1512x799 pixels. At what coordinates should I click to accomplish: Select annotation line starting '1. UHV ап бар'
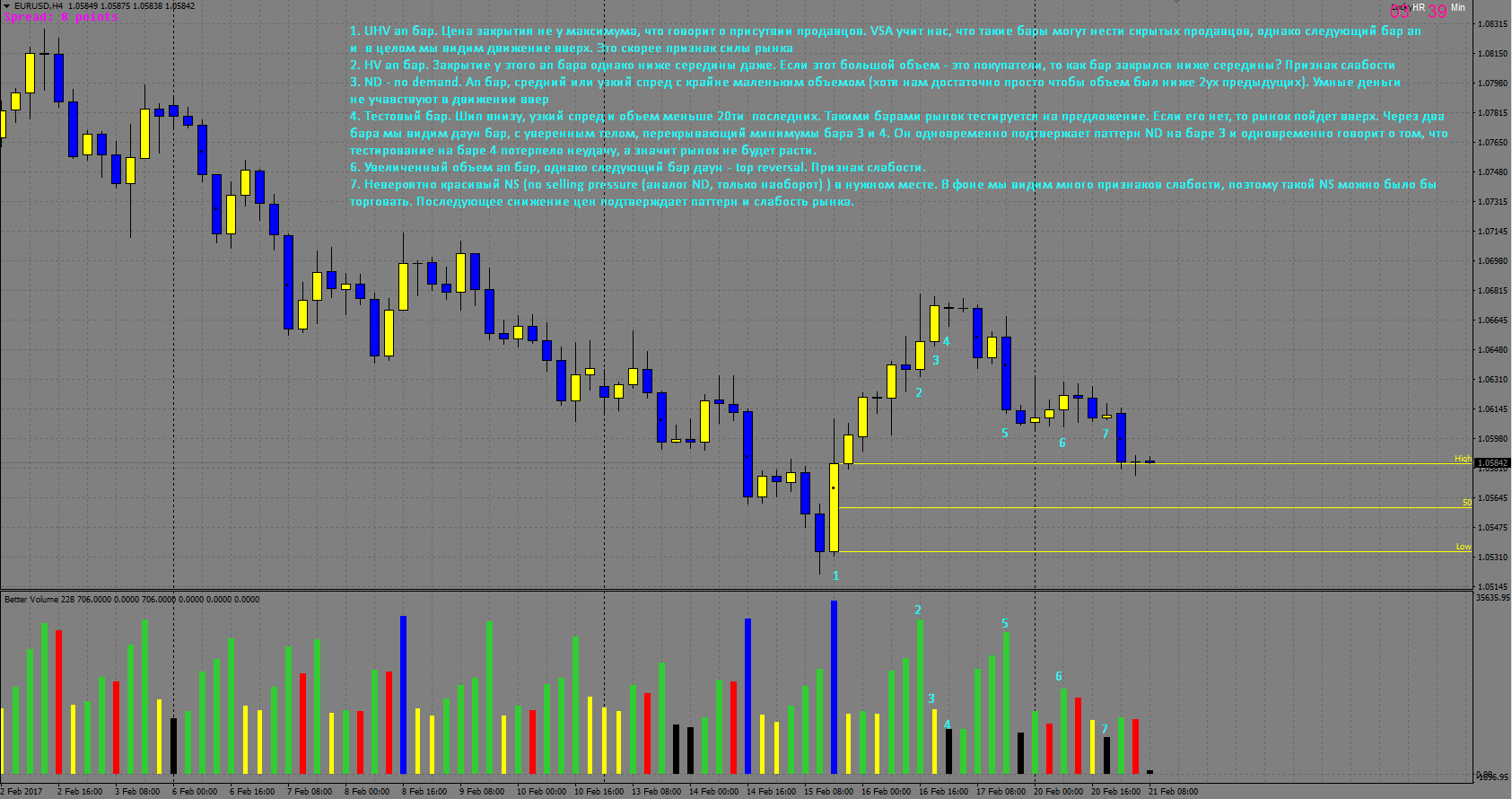point(886,31)
